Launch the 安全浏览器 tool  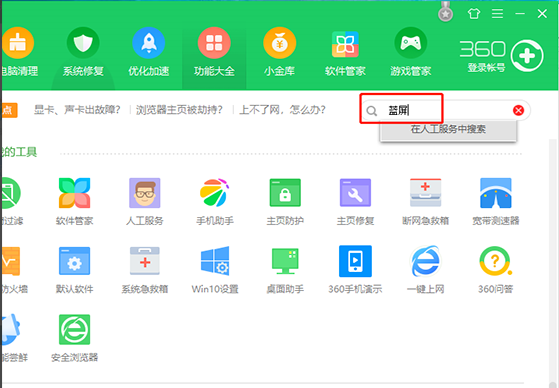point(75,338)
